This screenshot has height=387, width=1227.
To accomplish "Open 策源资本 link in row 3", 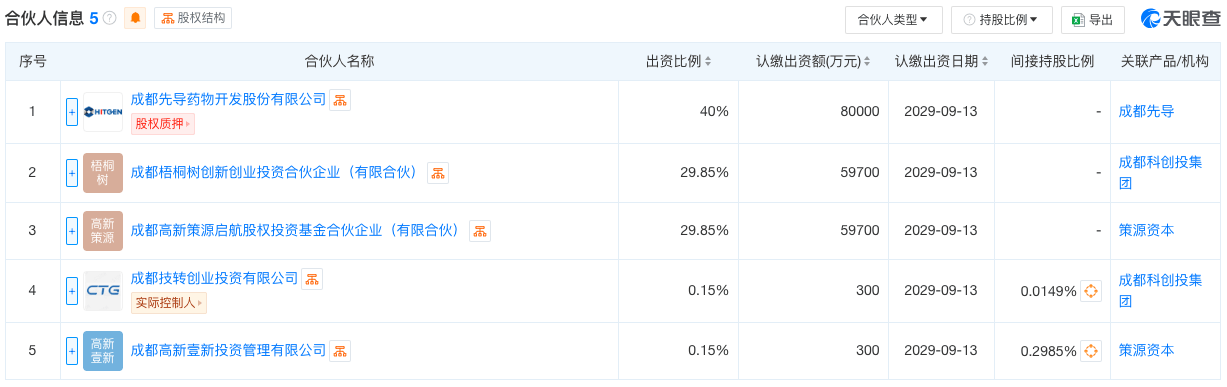I will pyautogui.click(x=1146, y=231).
